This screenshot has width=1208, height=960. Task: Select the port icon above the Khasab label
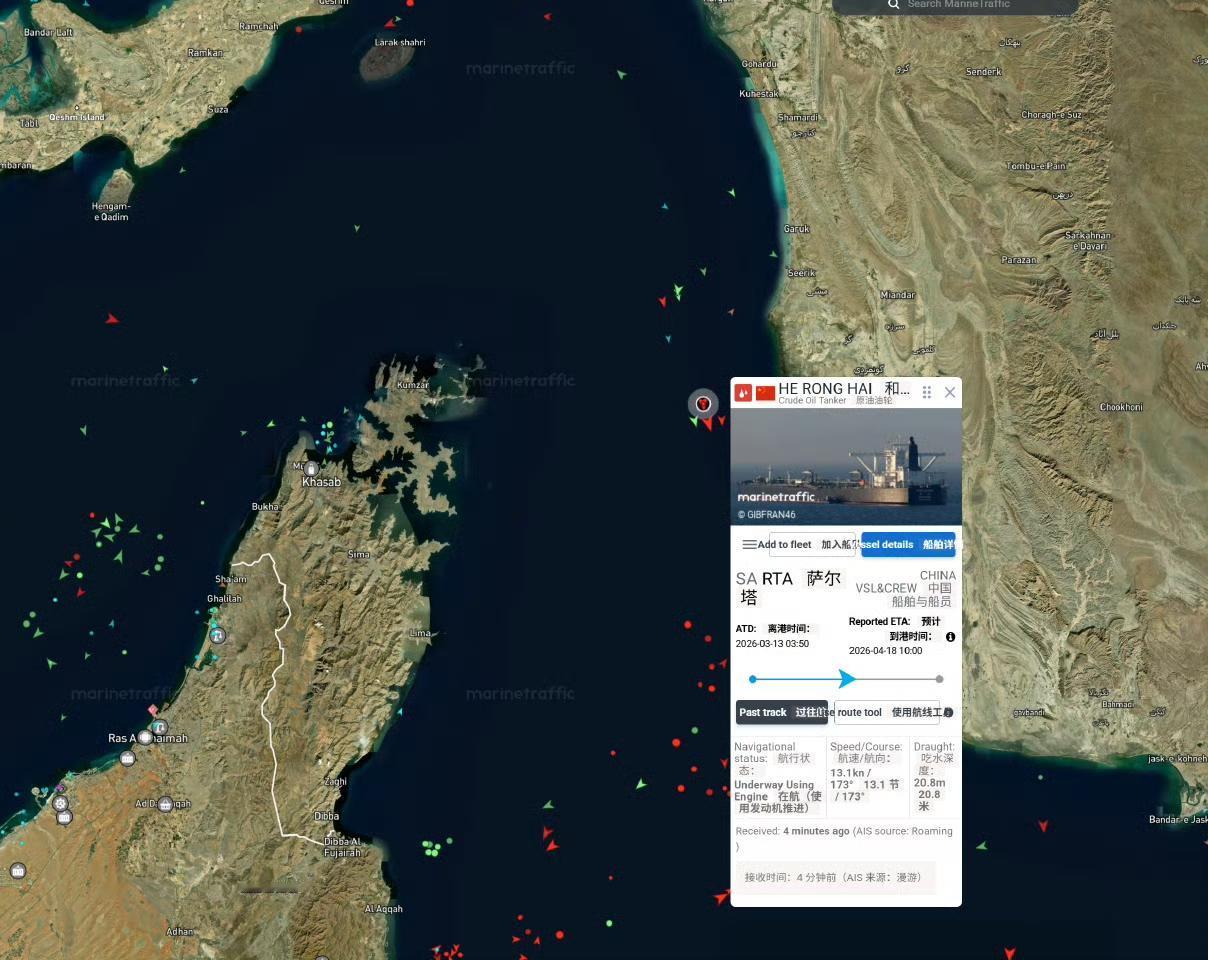311,468
